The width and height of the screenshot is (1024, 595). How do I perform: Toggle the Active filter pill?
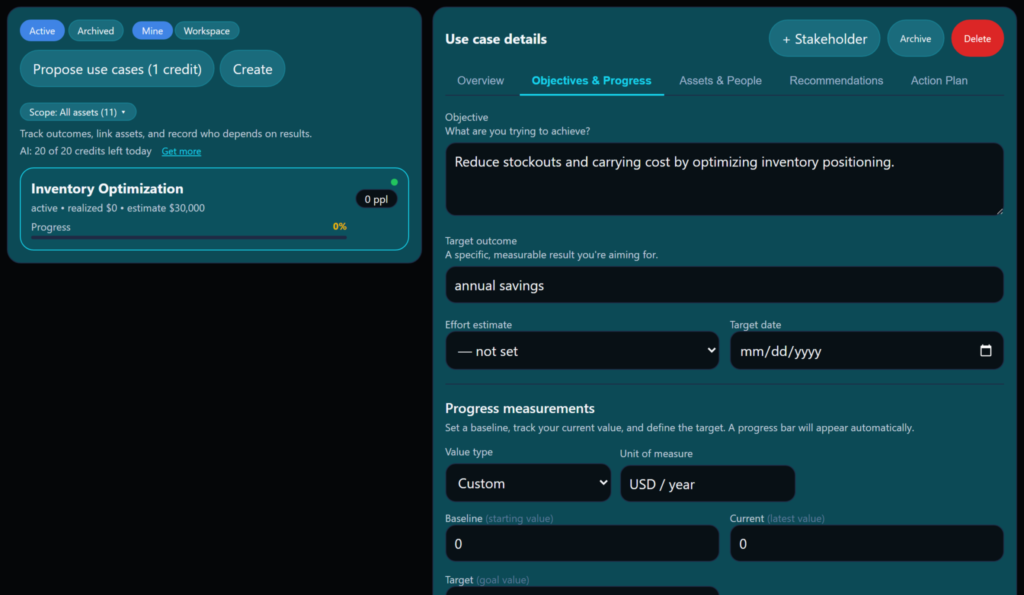[42, 31]
